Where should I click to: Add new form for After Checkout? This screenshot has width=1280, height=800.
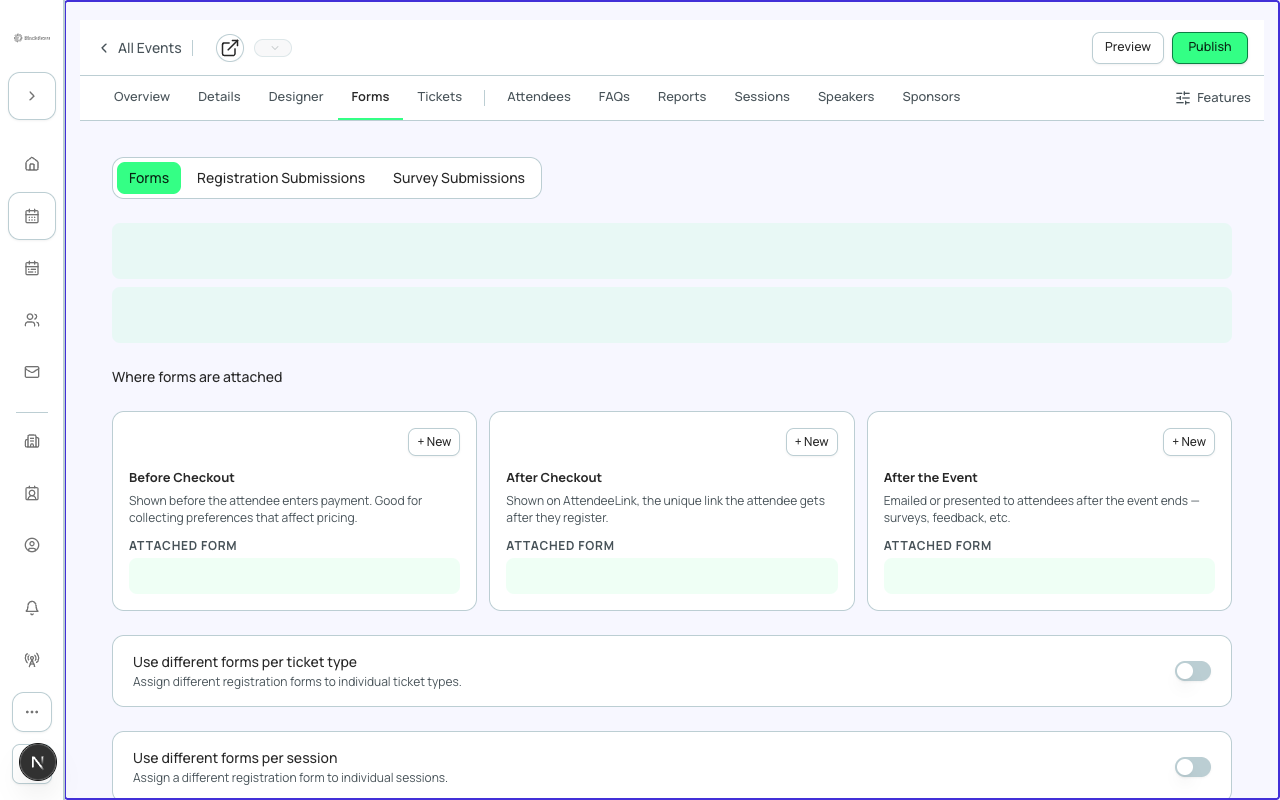(812, 442)
